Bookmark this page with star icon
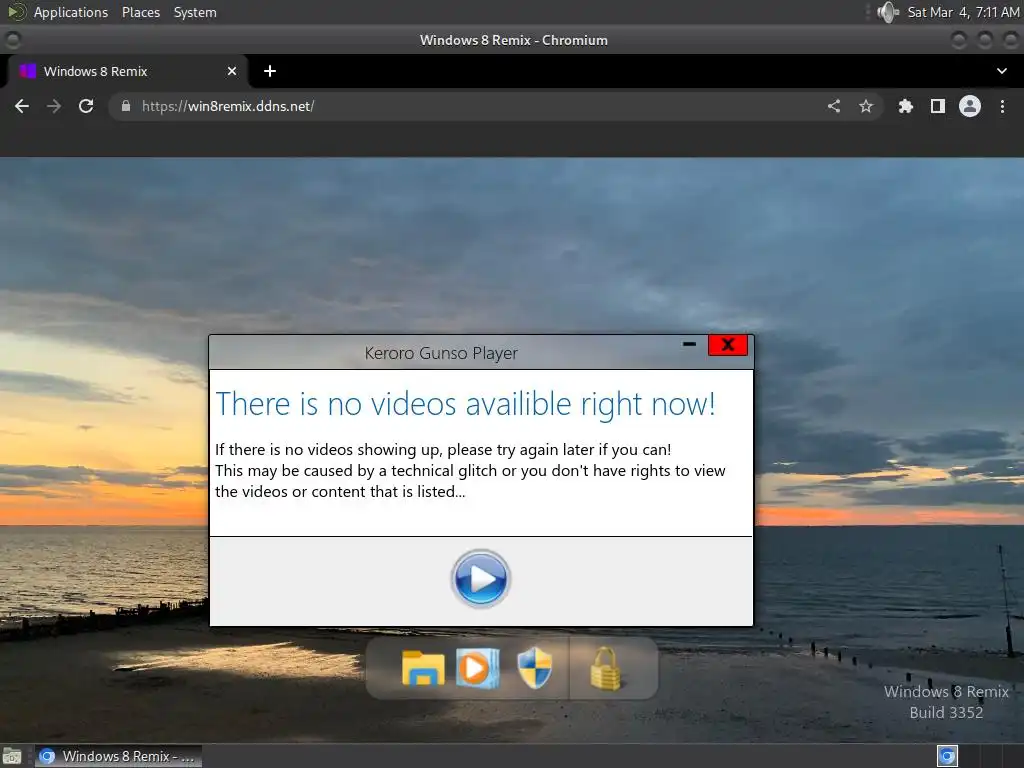The image size is (1024, 768). pyautogui.click(x=866, y=106)
